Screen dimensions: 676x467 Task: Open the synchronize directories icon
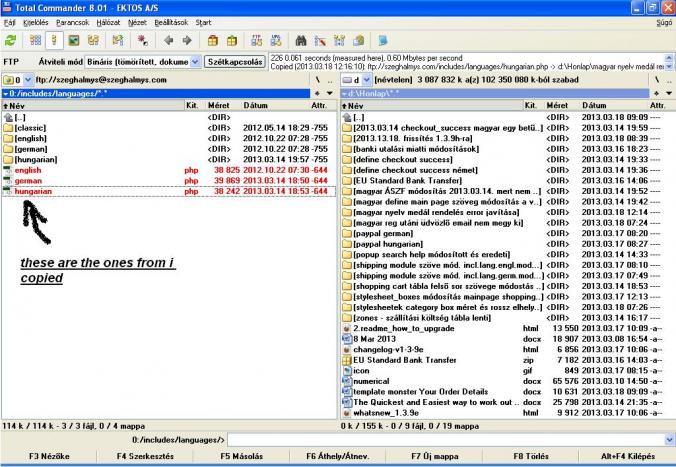click(x=339, y=41)
